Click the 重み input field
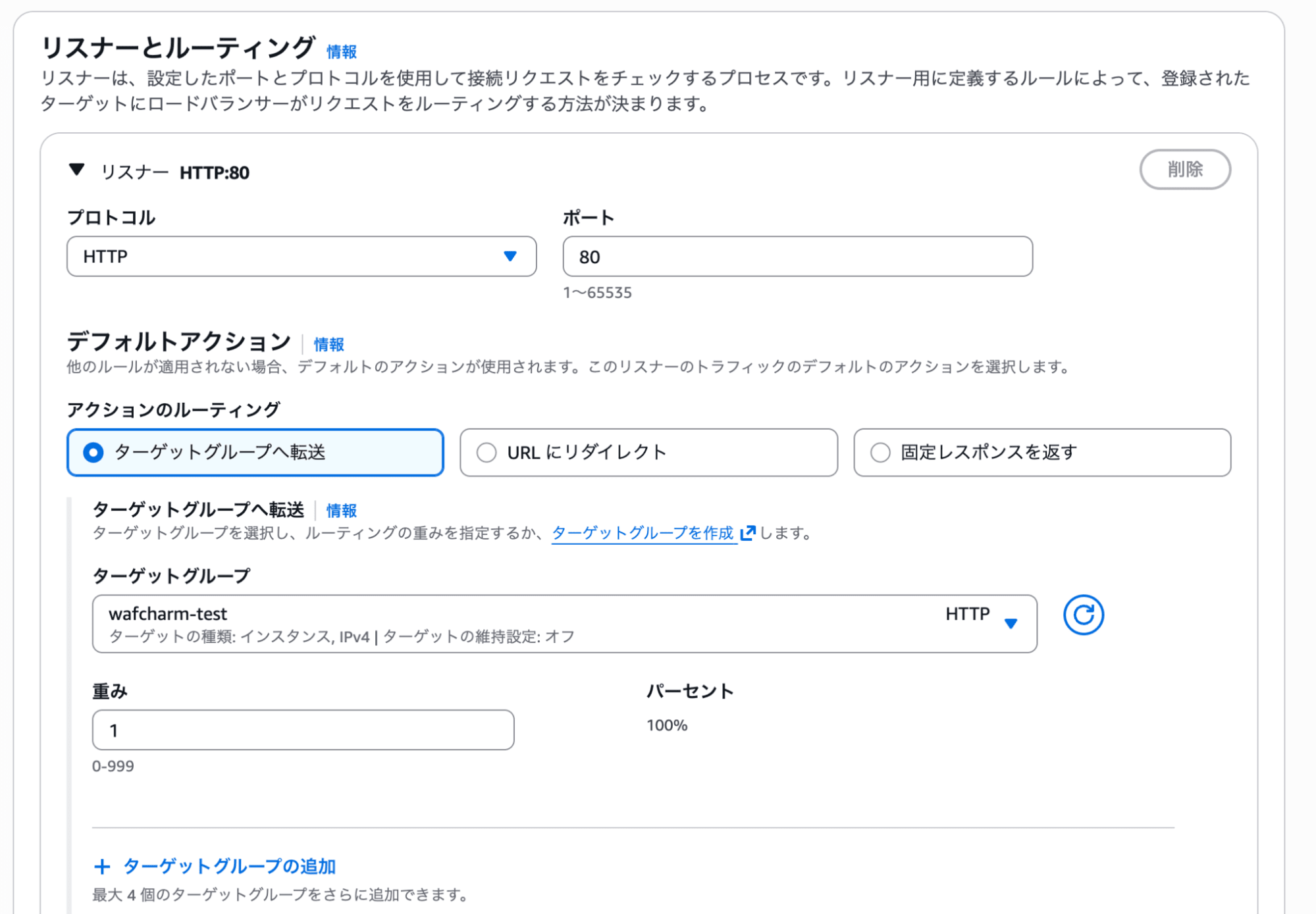Image resolution: width=1316 pixels, height=914 pixels. coord(303,730)
